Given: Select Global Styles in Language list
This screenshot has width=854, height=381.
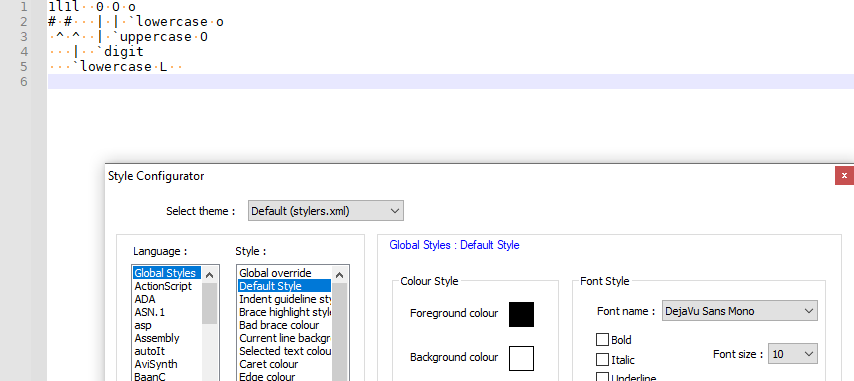Looking at the screenshot, I should [x=167, y=273].
